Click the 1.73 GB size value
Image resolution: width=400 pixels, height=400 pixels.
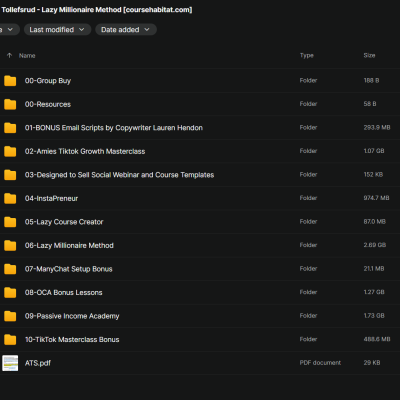click(x=374, y=316)
